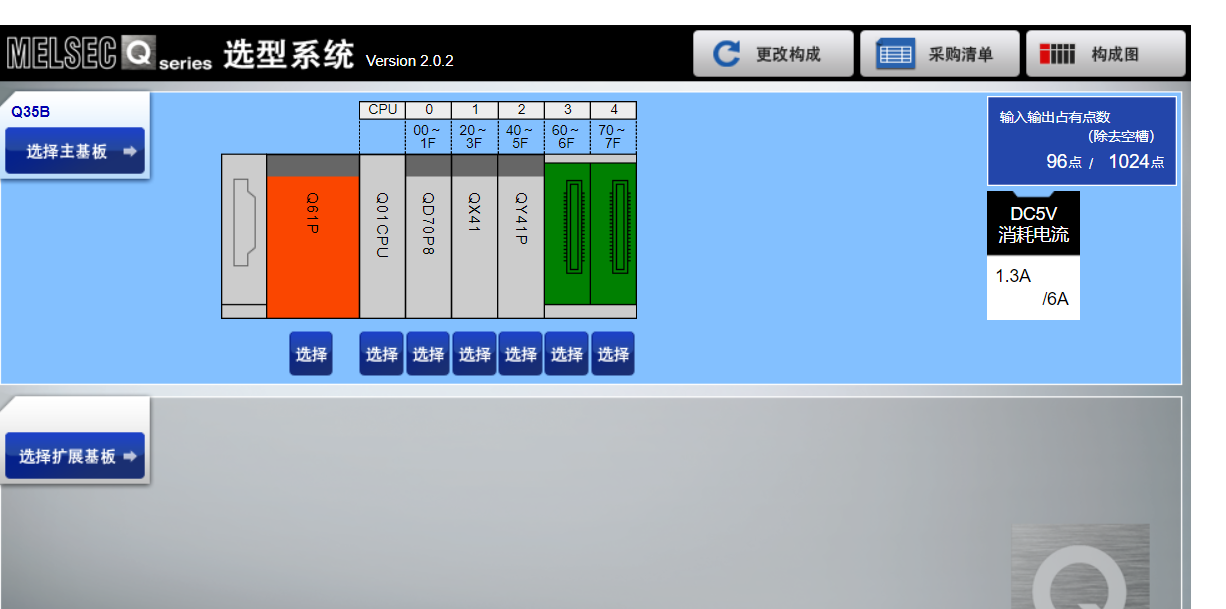The image size is (1226, 609).
Task: Open the 采购清单 purchase list
Action: click(x=939, y=54)
